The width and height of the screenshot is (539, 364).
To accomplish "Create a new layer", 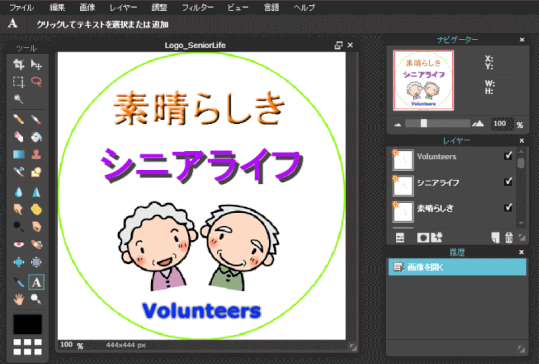I will coord(495,238).
